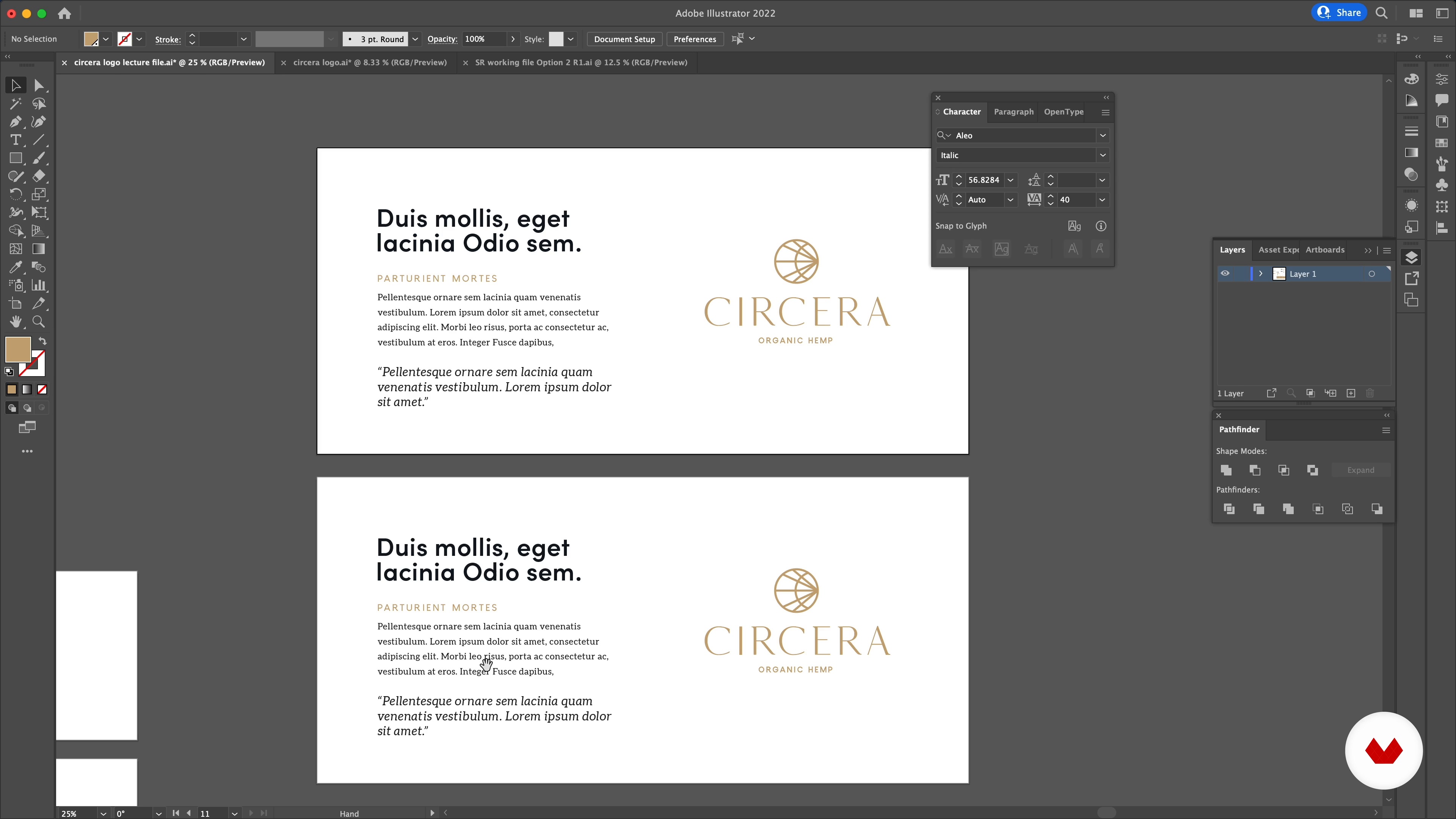Click the Create New Layer icon

point(1351,394)
